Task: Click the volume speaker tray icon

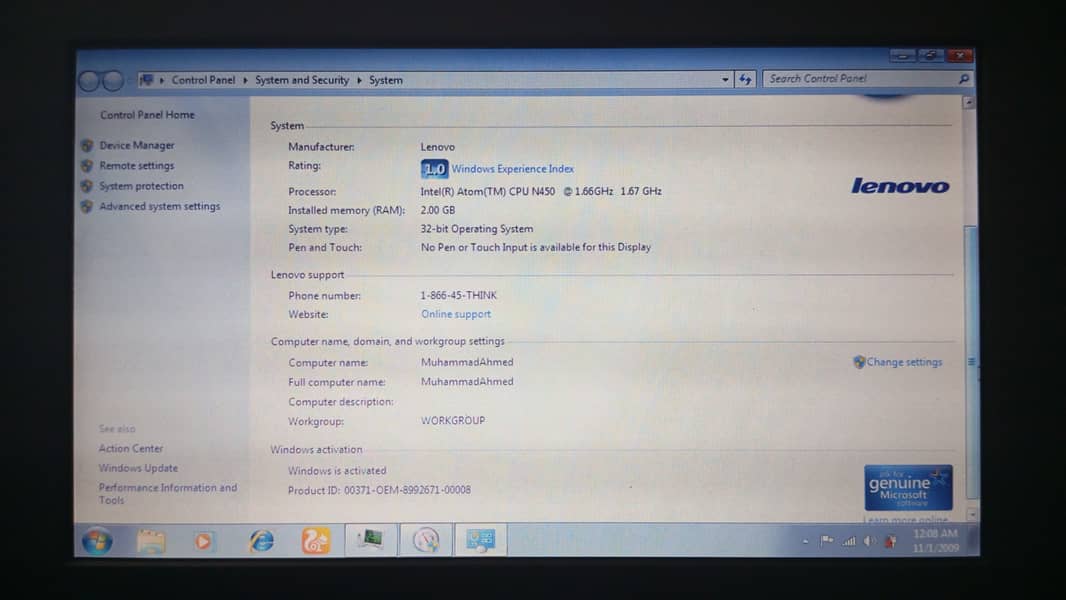Action: (x=869, y=541)
